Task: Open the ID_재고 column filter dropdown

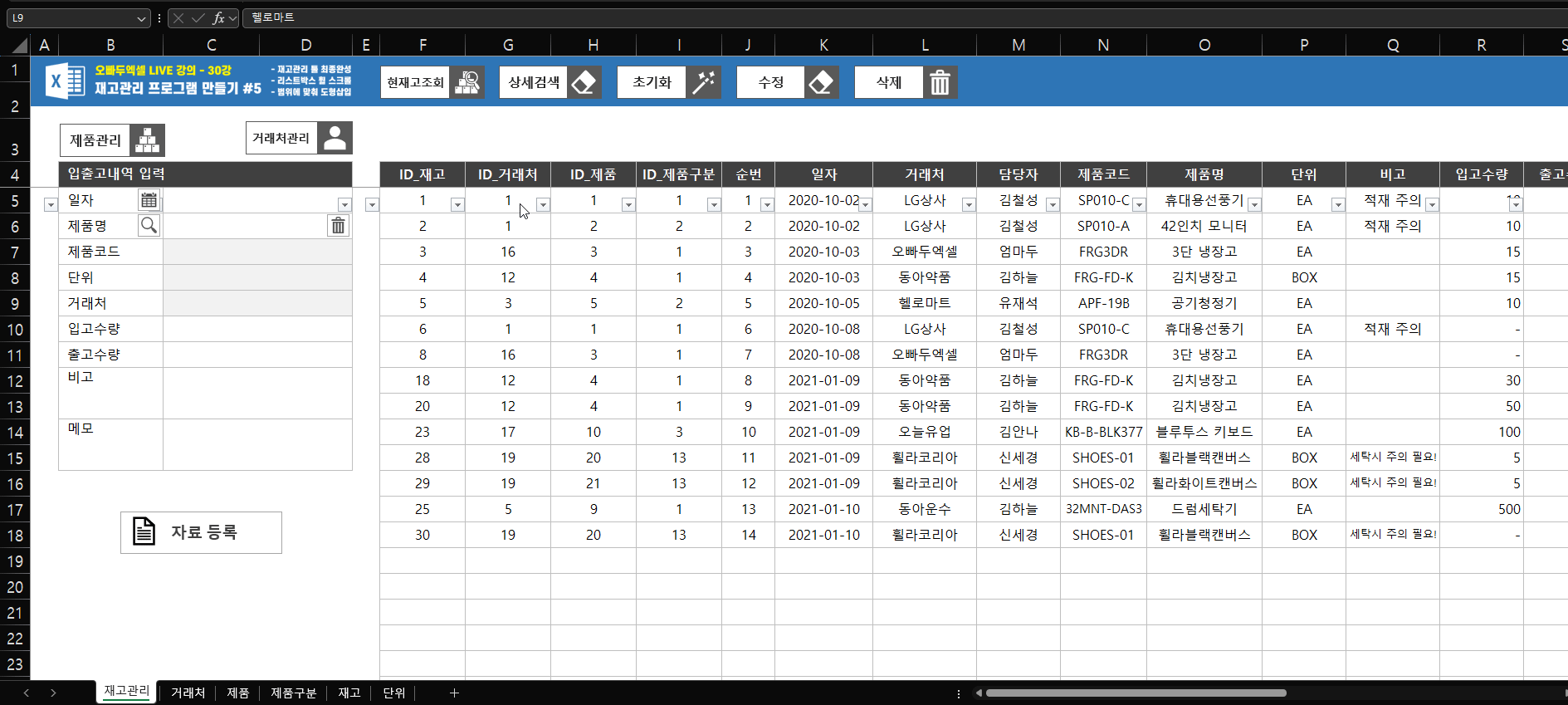Action: point(457,204)
